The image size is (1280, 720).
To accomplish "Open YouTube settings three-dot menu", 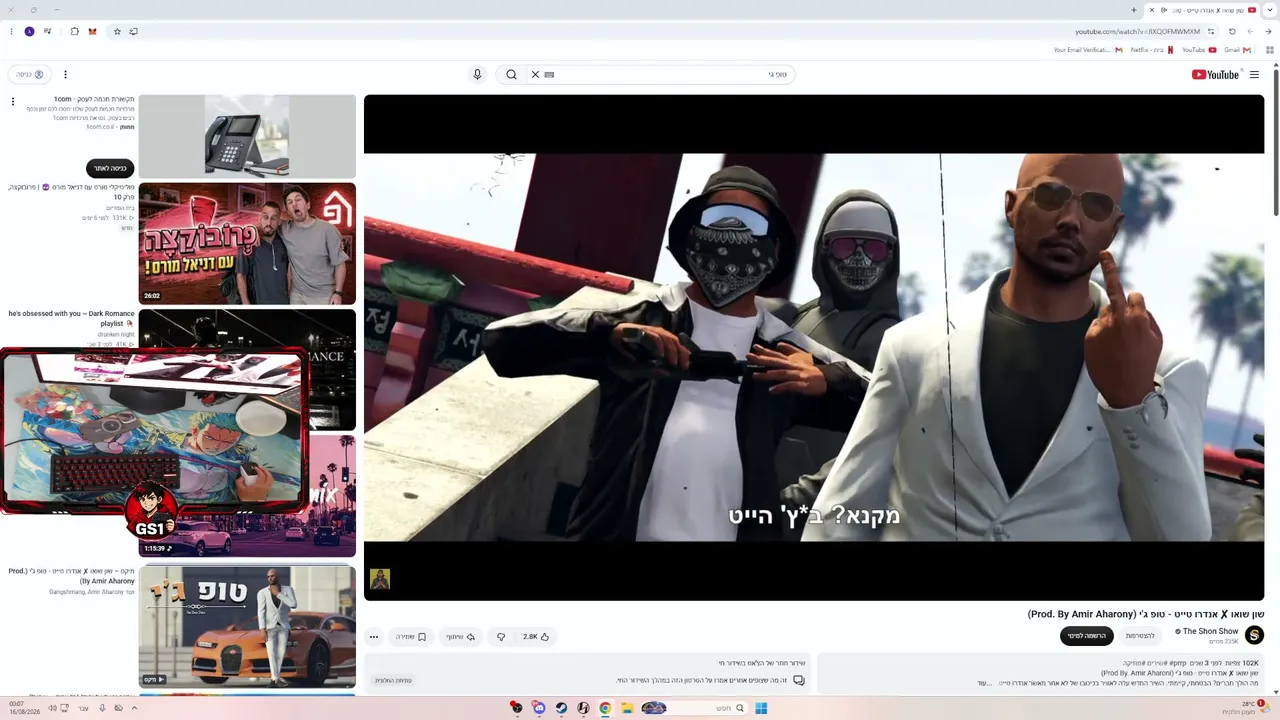I will click(65, 75).
